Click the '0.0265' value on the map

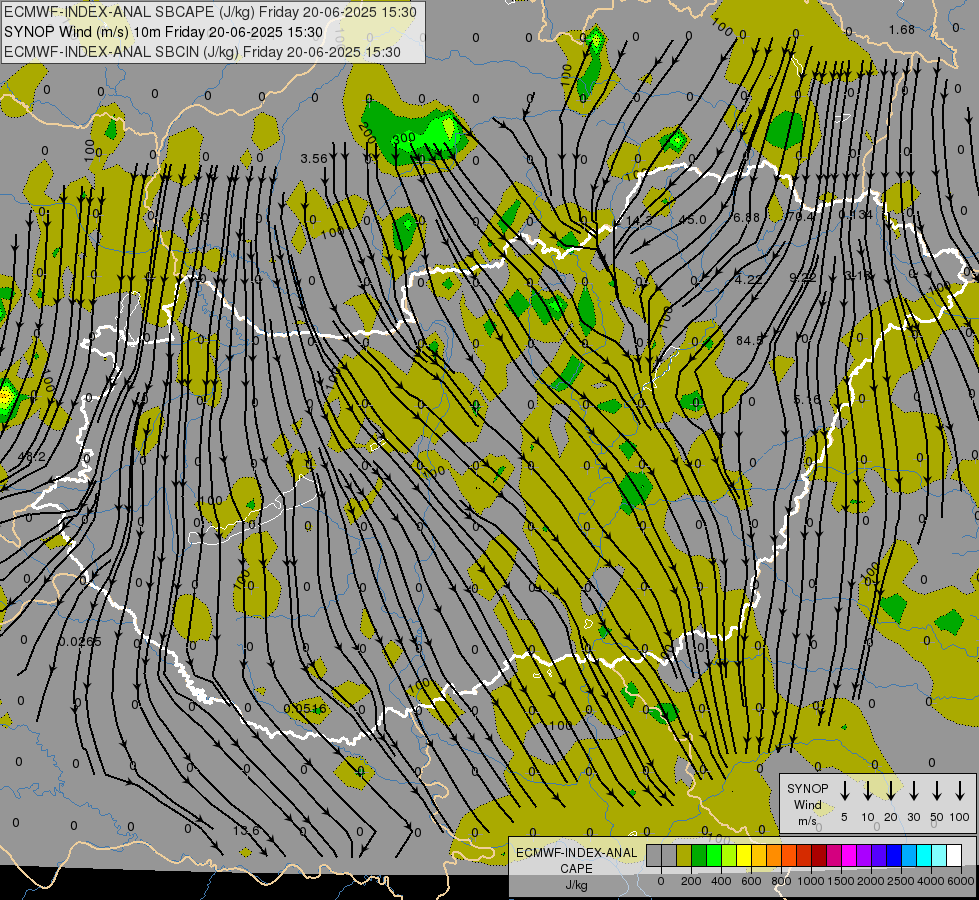80,641
